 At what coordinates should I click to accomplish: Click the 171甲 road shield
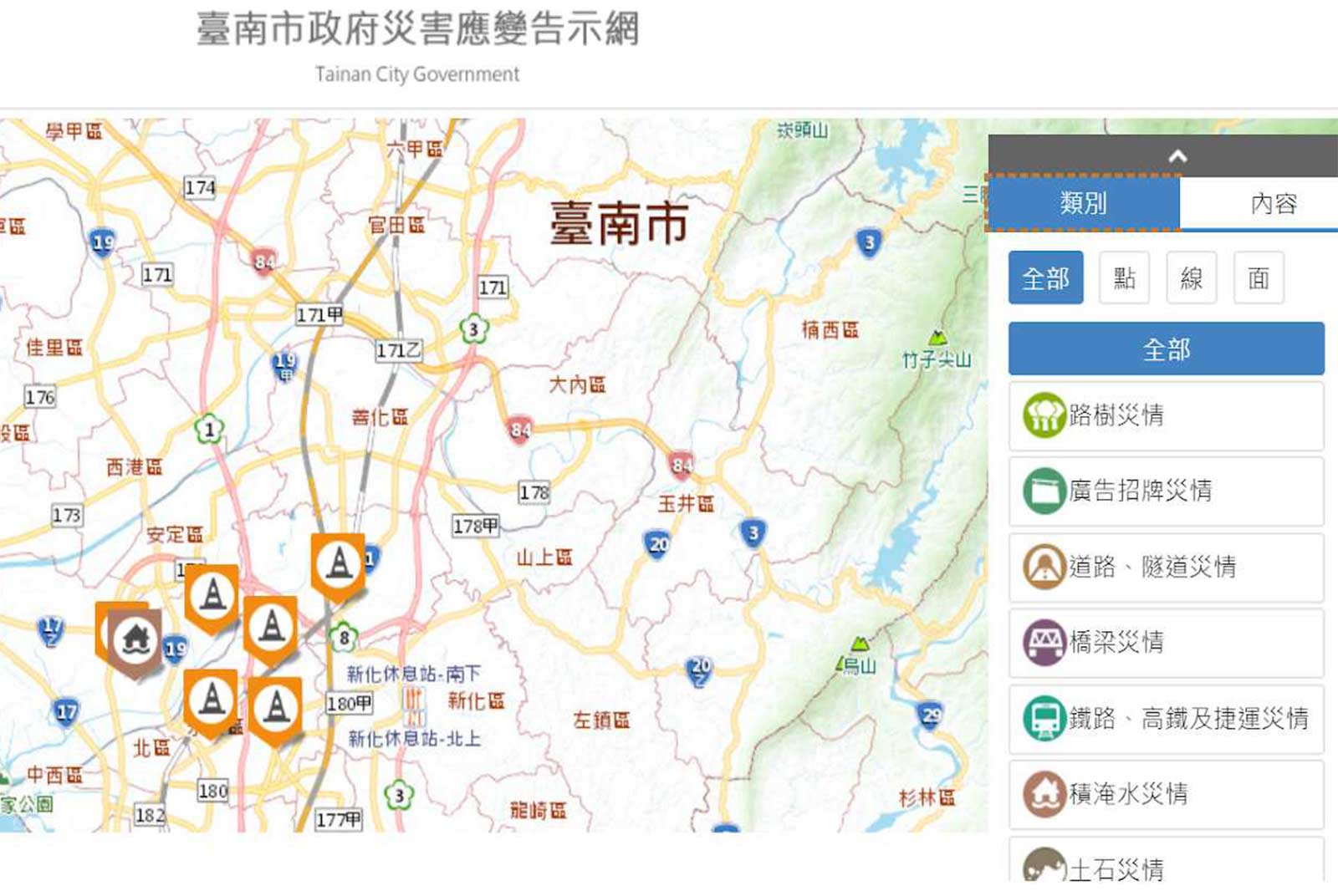click(x=320, y=315)
